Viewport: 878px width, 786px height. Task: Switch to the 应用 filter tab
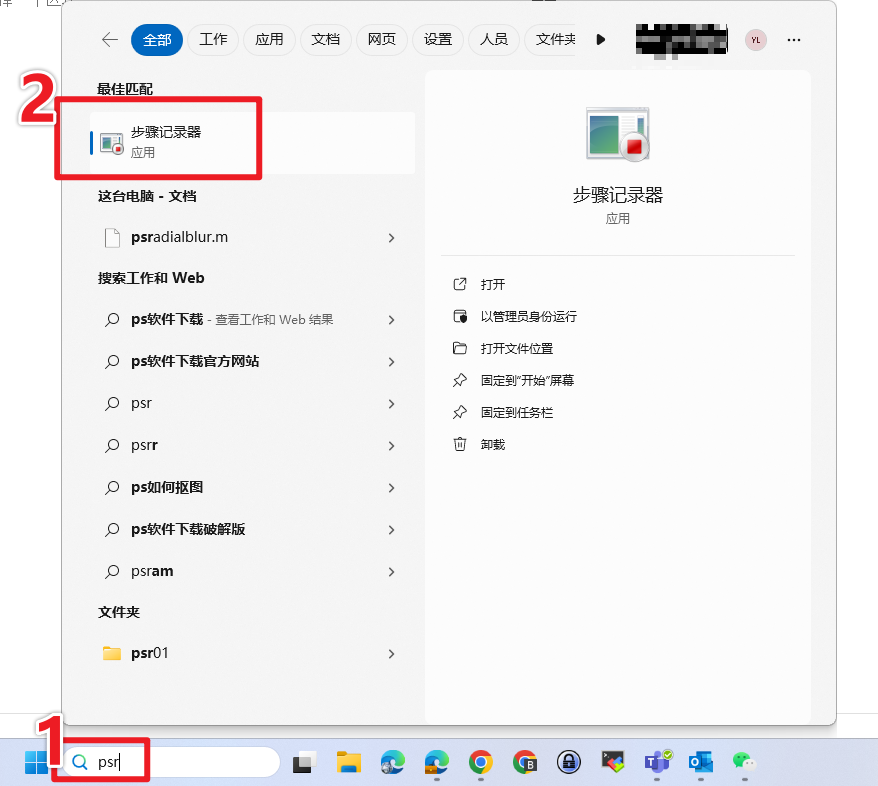(269, 40)
